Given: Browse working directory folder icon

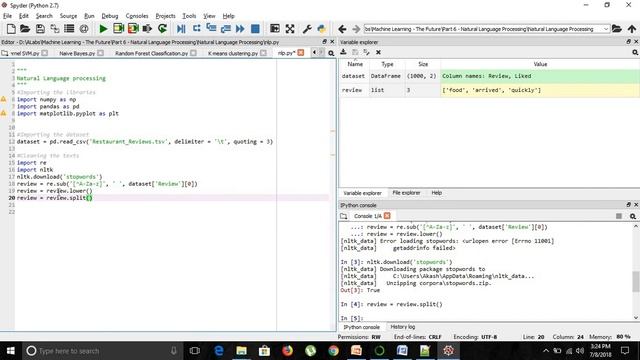Looking at the screenshot, I should [617, 29].
